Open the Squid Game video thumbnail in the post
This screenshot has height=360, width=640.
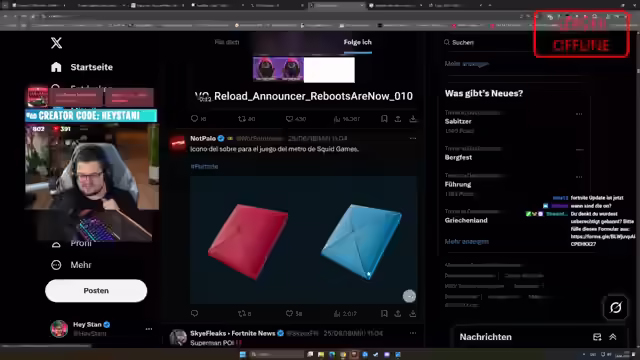click(x=304, y=70)
